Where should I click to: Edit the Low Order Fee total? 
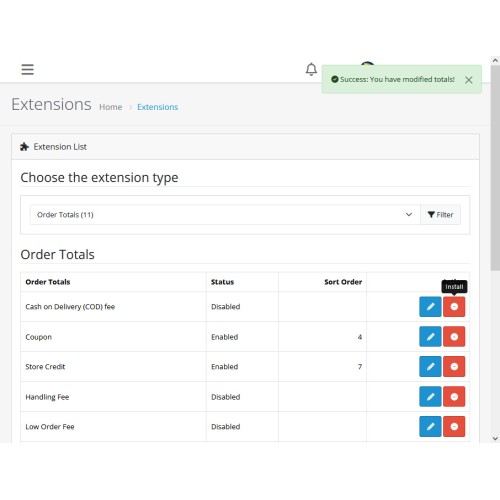coord(430,426)
